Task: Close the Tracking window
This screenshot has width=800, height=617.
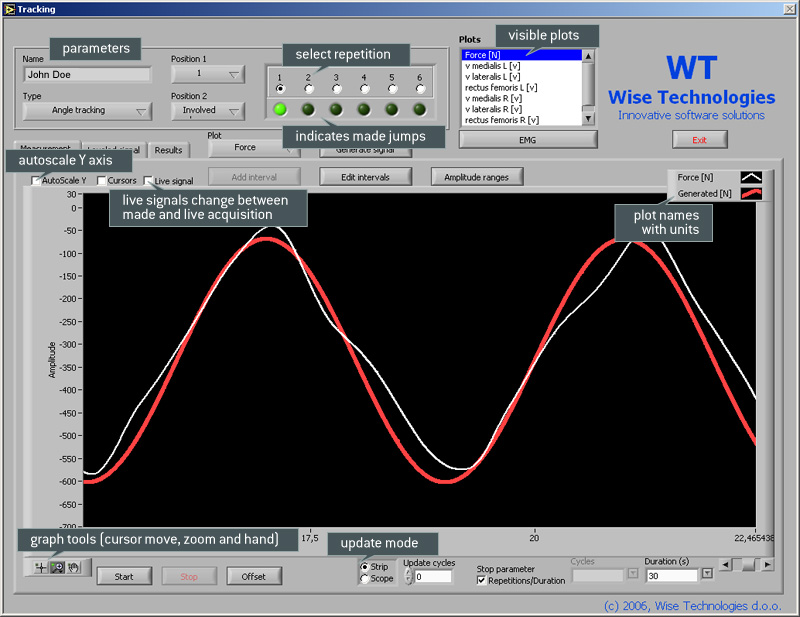Action: (789, 9)
